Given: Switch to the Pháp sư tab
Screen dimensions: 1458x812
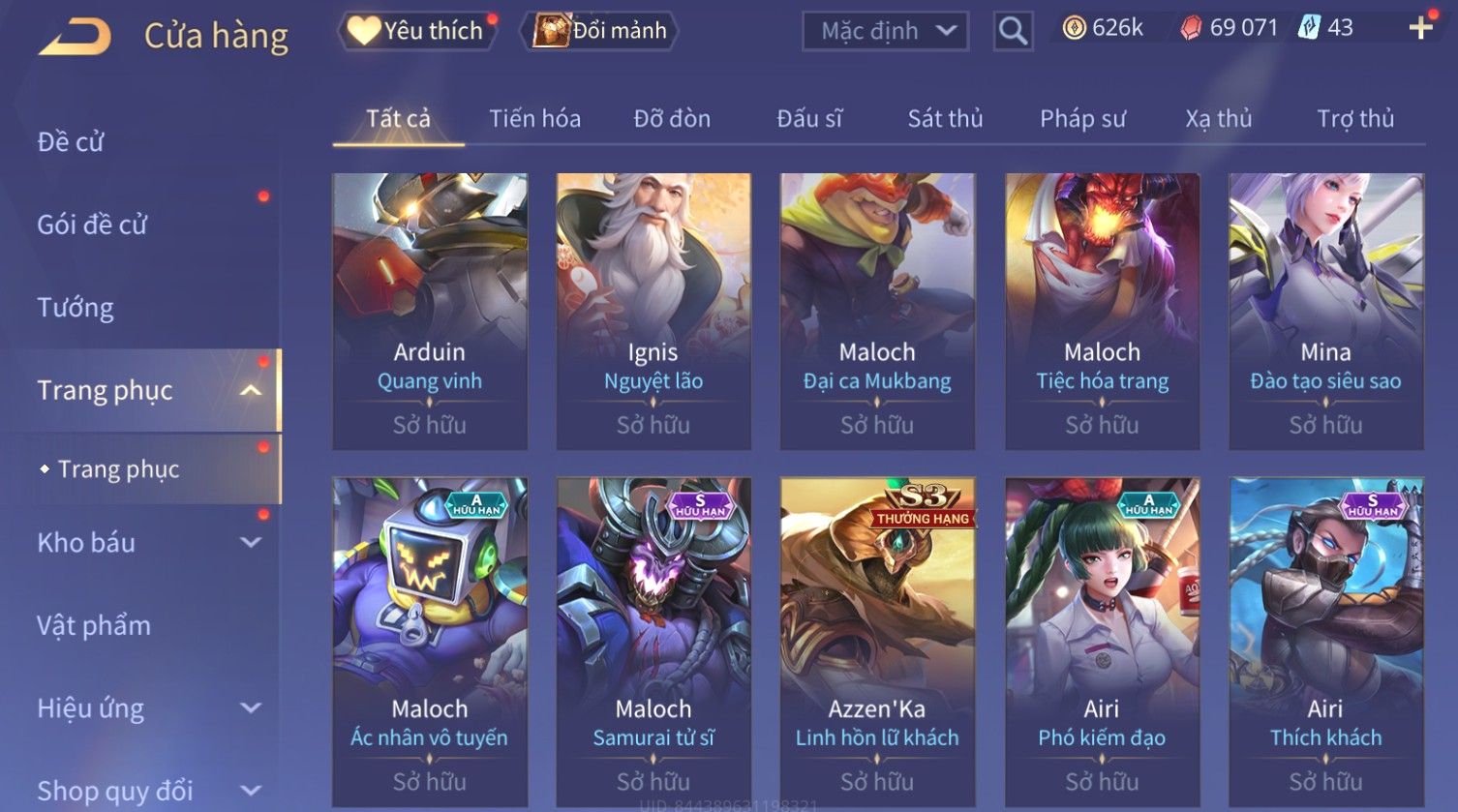Looking at the screenshot, I should click(x=1082, y=119).
